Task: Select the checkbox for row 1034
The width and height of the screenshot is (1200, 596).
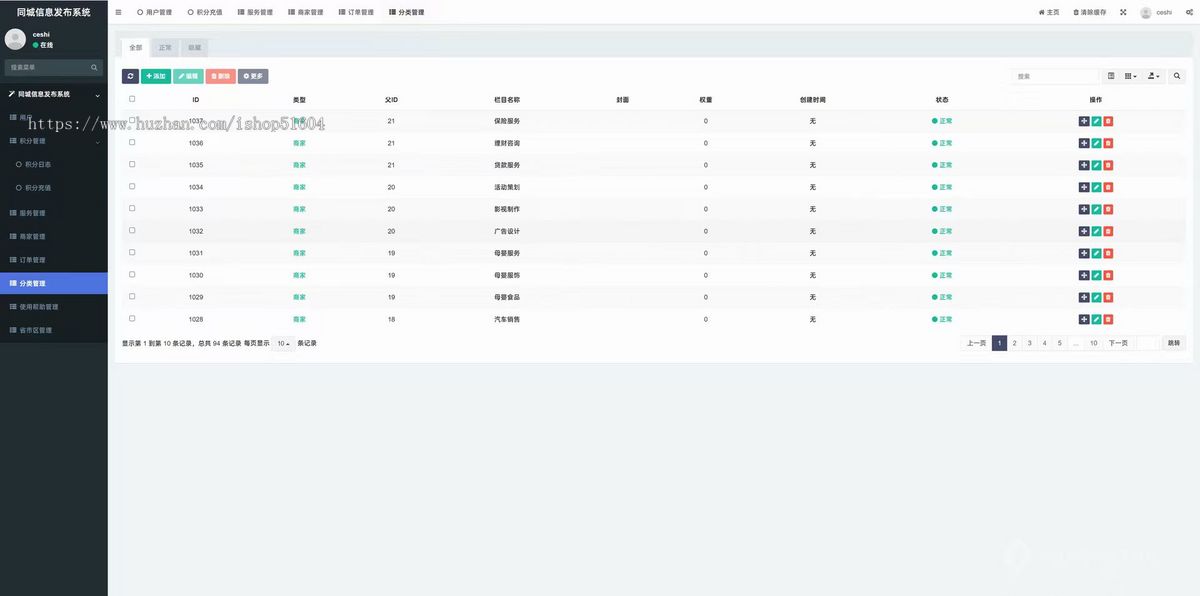Action: click(x=132, y=186)
